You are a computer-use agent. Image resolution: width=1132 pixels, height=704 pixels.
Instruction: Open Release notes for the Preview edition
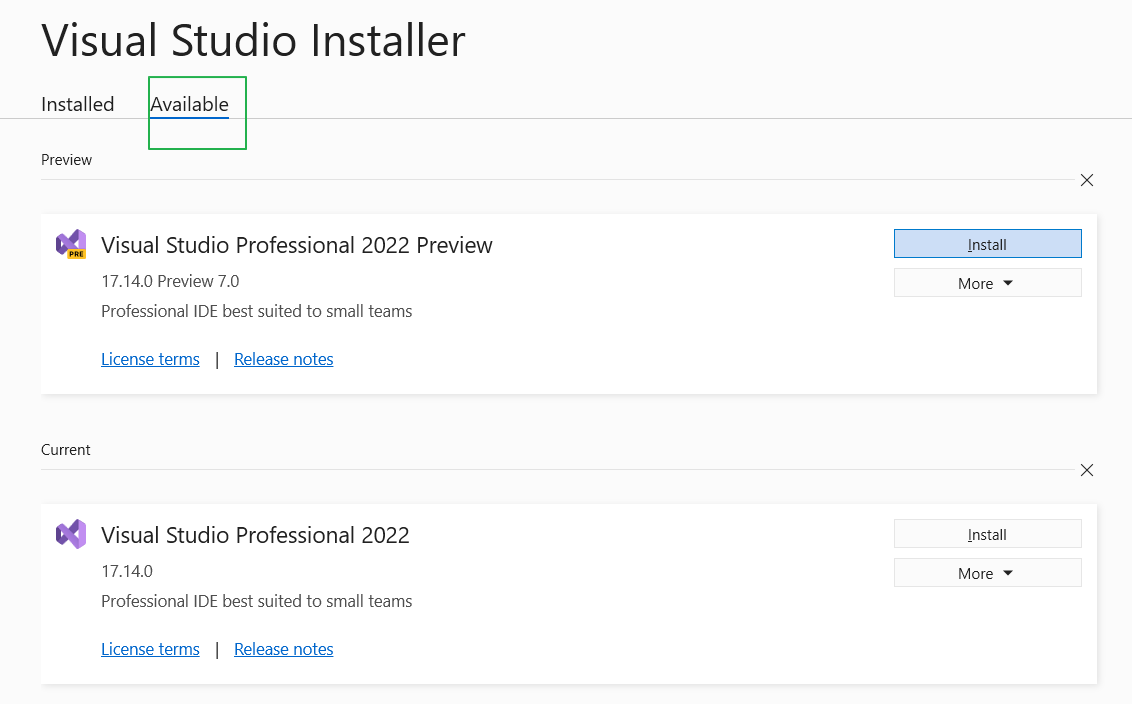coord(284,359)
